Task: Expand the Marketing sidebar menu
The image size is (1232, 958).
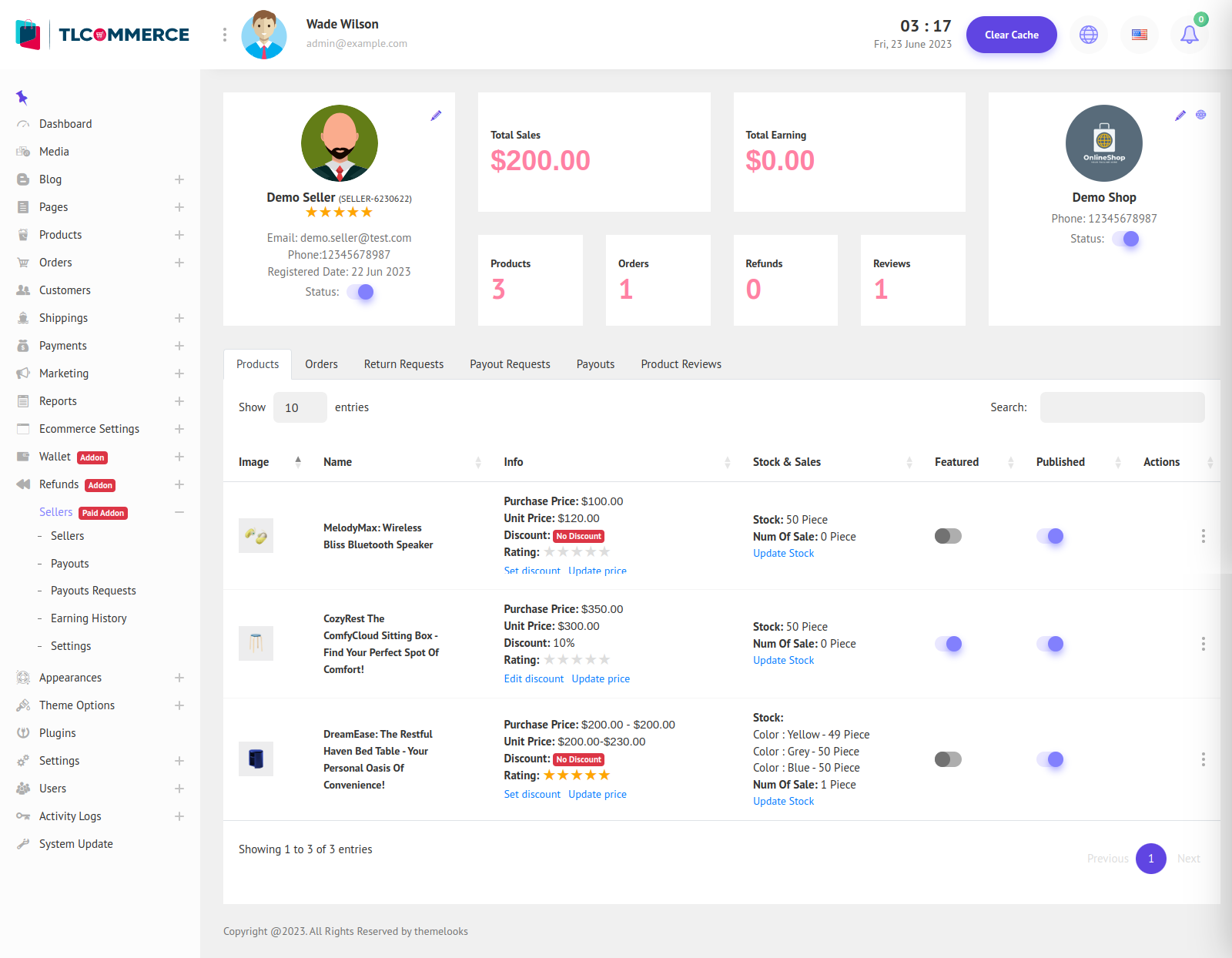Action: [x=179, y=373]
